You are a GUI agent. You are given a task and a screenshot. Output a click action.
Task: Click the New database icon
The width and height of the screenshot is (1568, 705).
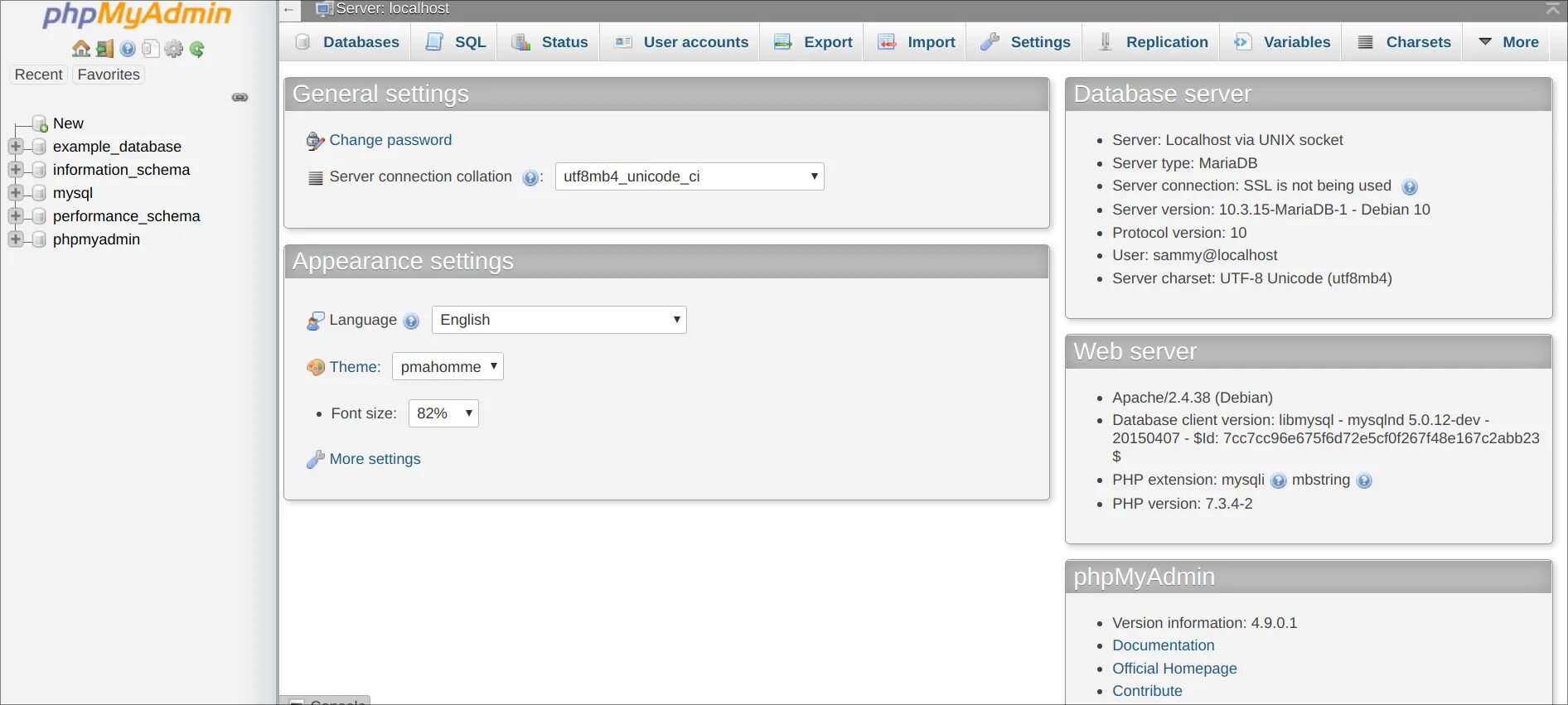[40, 123]
